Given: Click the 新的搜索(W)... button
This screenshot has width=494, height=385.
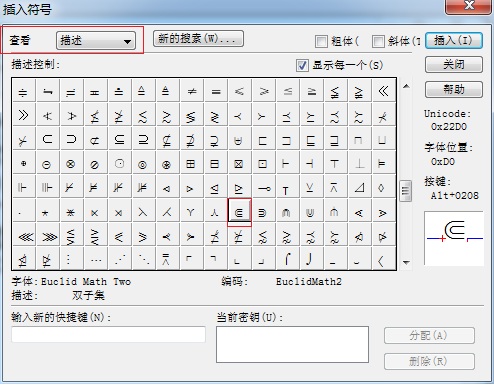Looking at the screenshot, I should click(x=198, y=39).
